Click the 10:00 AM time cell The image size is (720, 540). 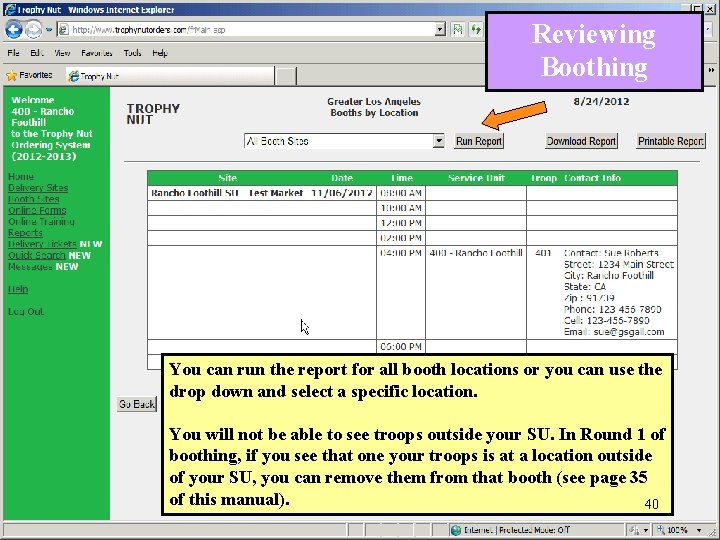coord(401,208)
